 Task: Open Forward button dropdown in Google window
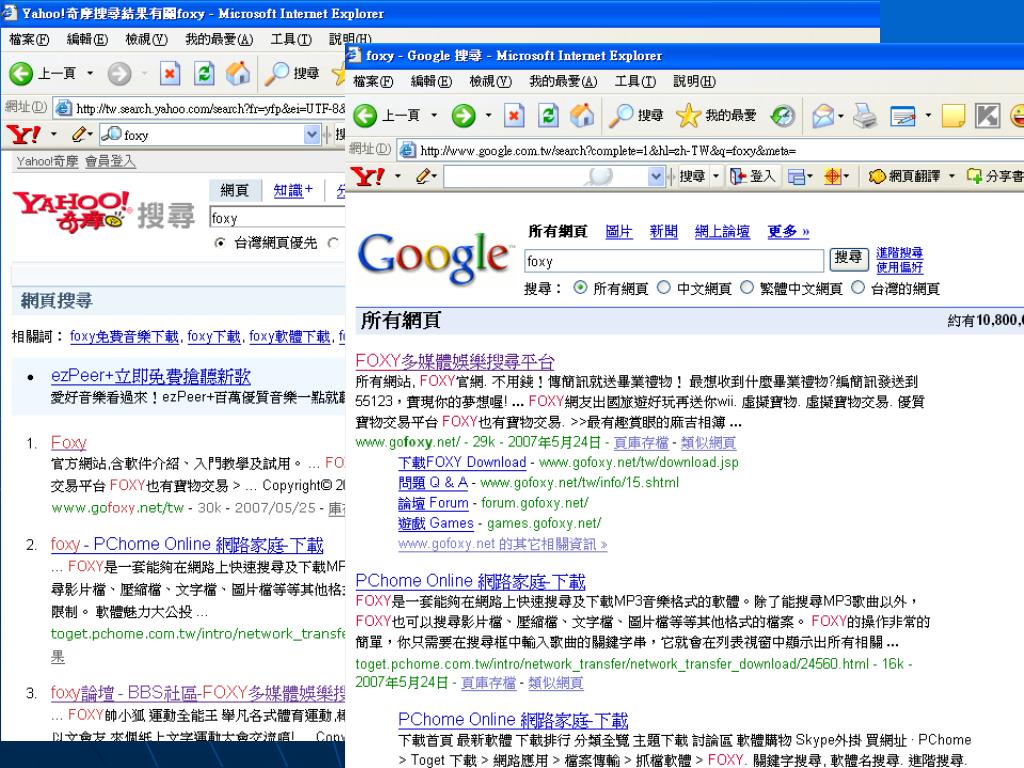[x=488, y=116]
